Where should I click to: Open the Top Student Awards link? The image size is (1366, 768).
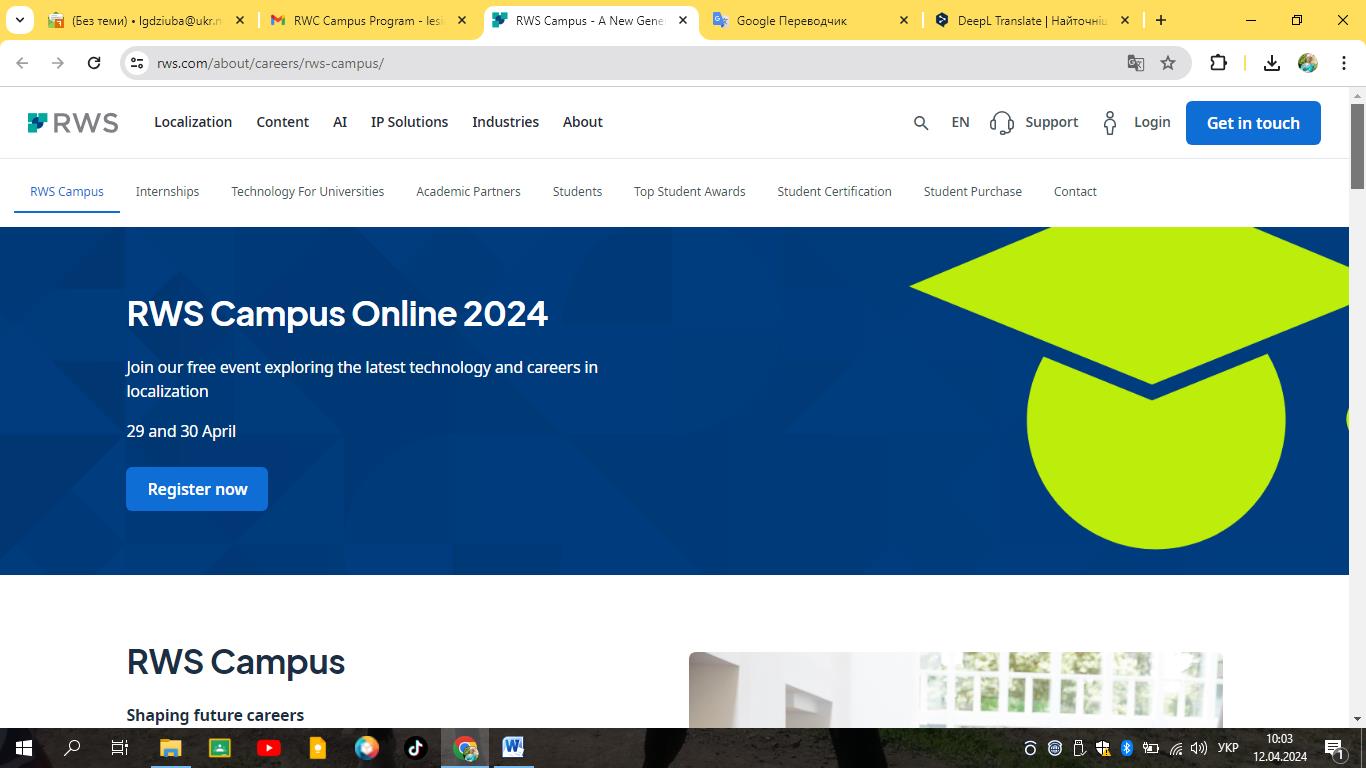pos(690,191)
